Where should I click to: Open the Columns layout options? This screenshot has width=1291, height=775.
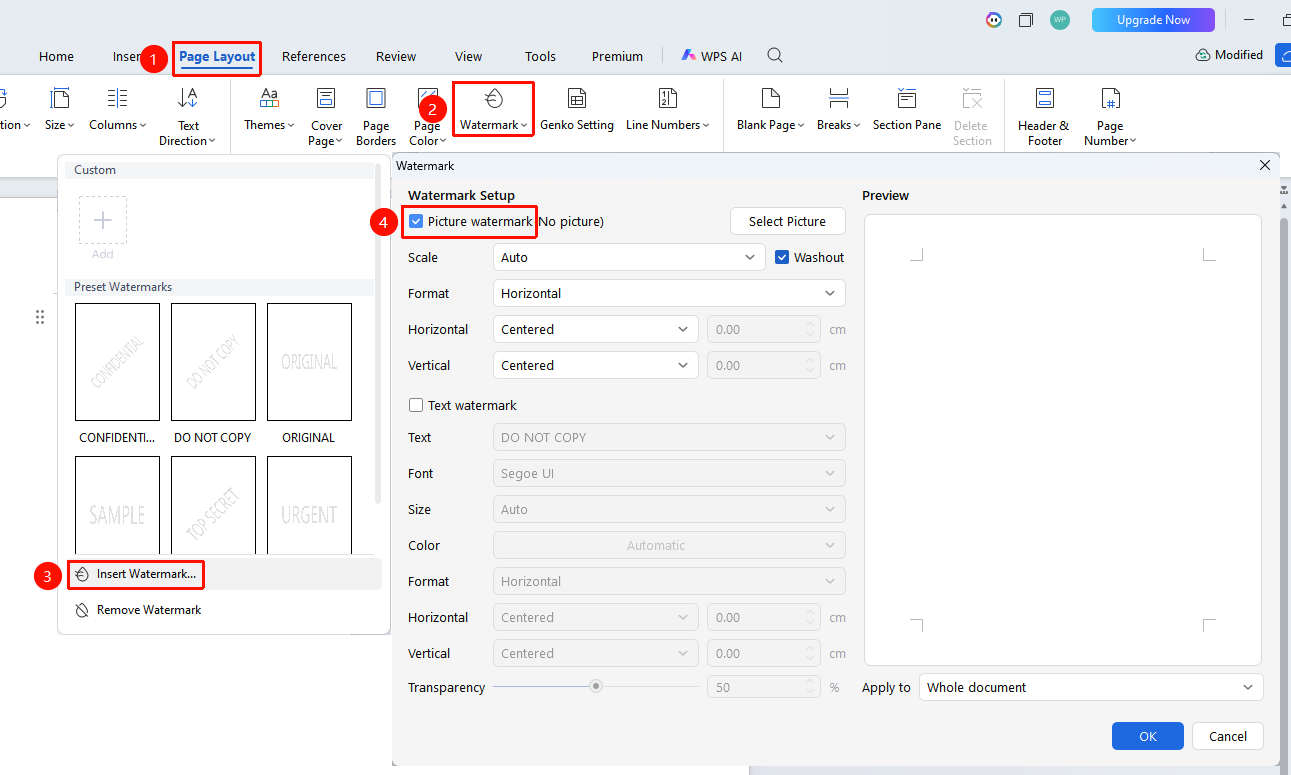118,110
